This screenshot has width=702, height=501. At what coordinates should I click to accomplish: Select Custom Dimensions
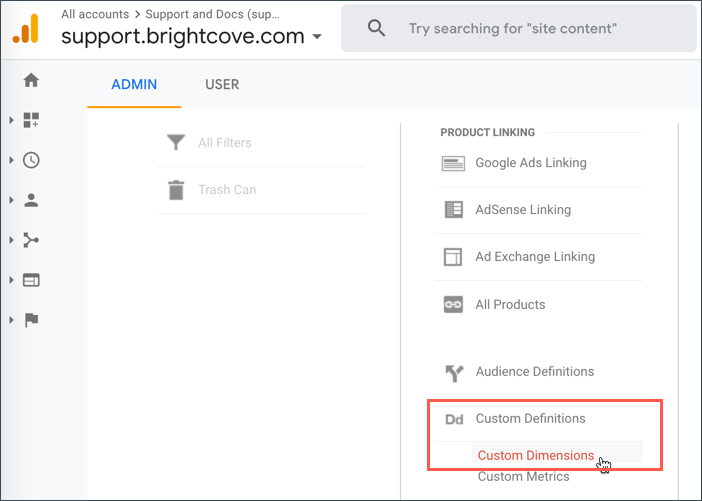(536, 455)
